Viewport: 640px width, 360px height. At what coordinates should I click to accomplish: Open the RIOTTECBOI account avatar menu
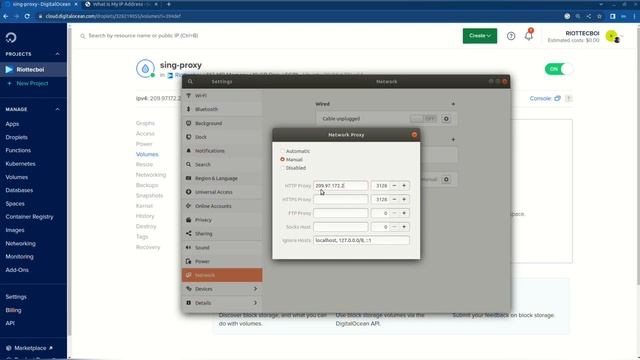(612, 36)
